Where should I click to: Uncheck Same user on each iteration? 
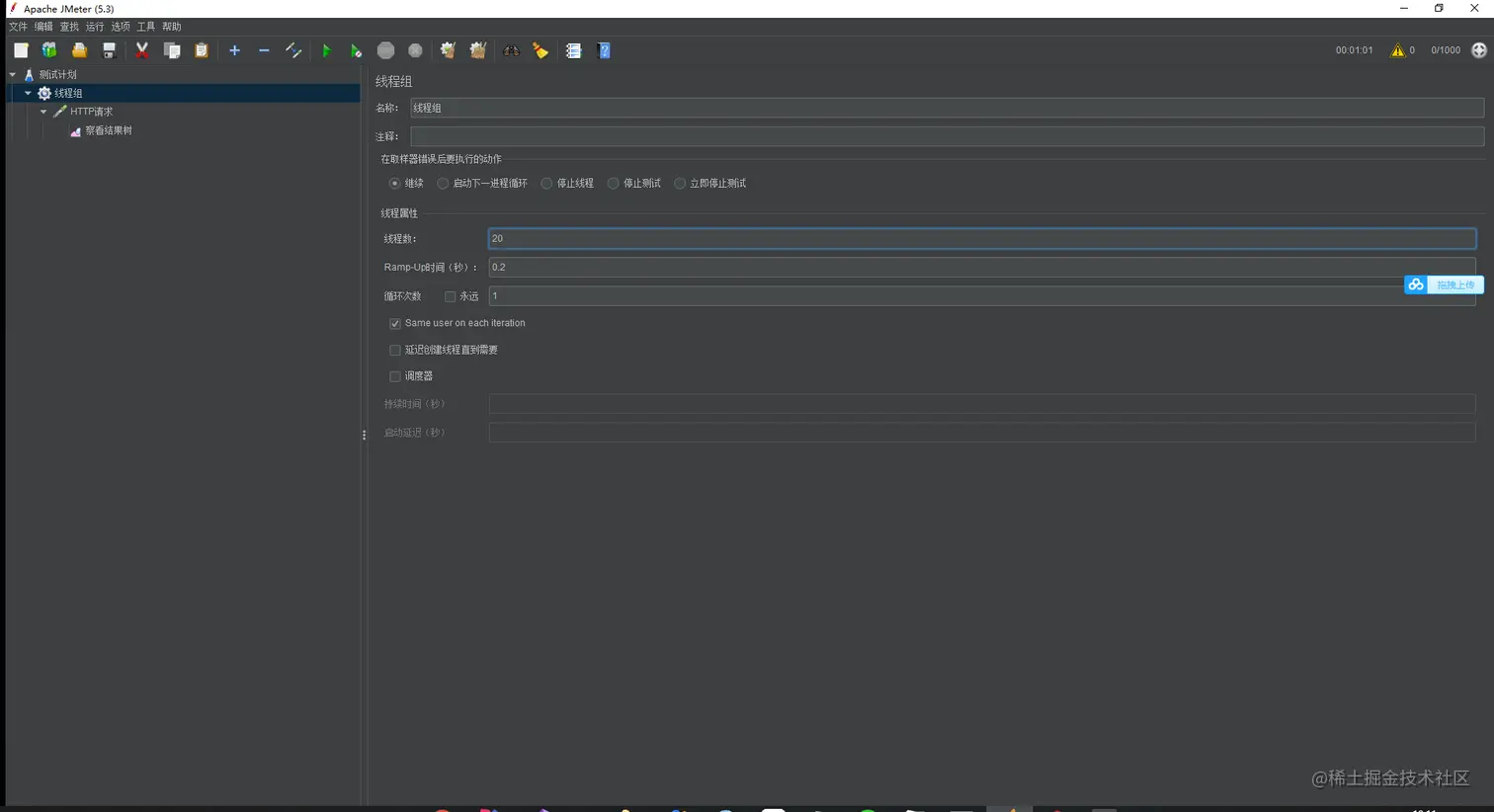pos(395,324)
